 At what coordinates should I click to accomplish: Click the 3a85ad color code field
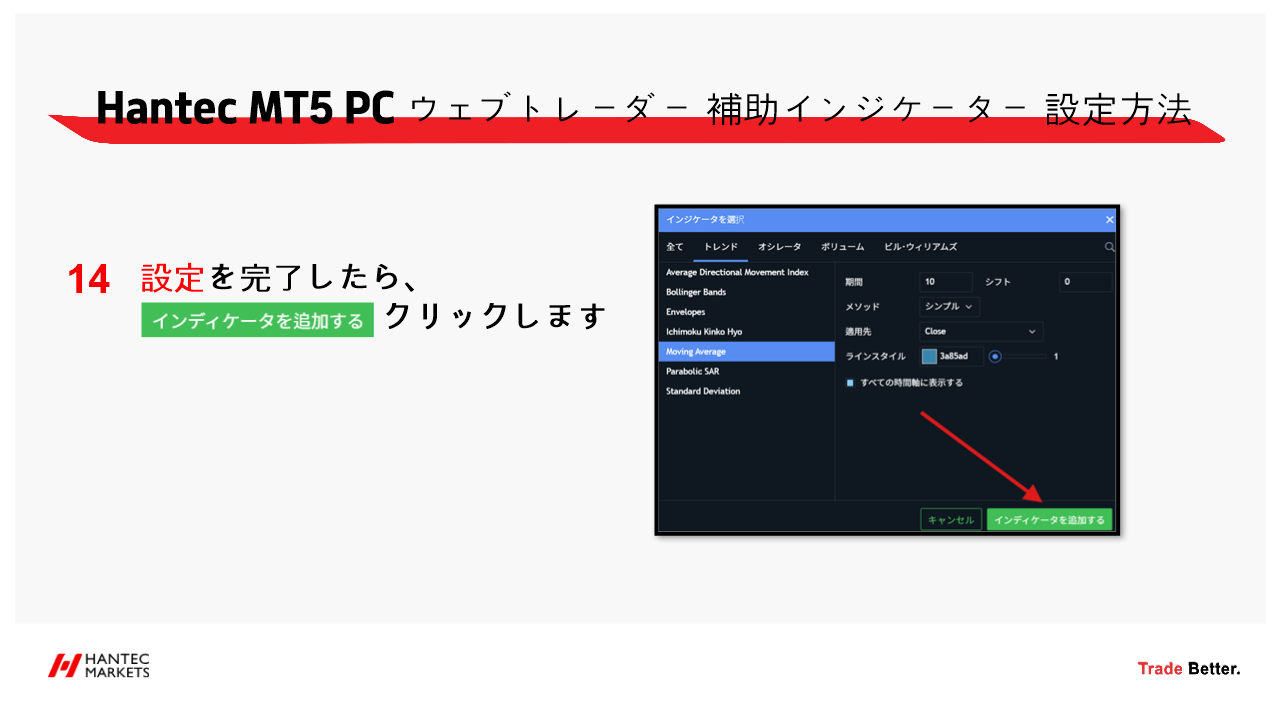pyautogui.click(x=960, y=356)
